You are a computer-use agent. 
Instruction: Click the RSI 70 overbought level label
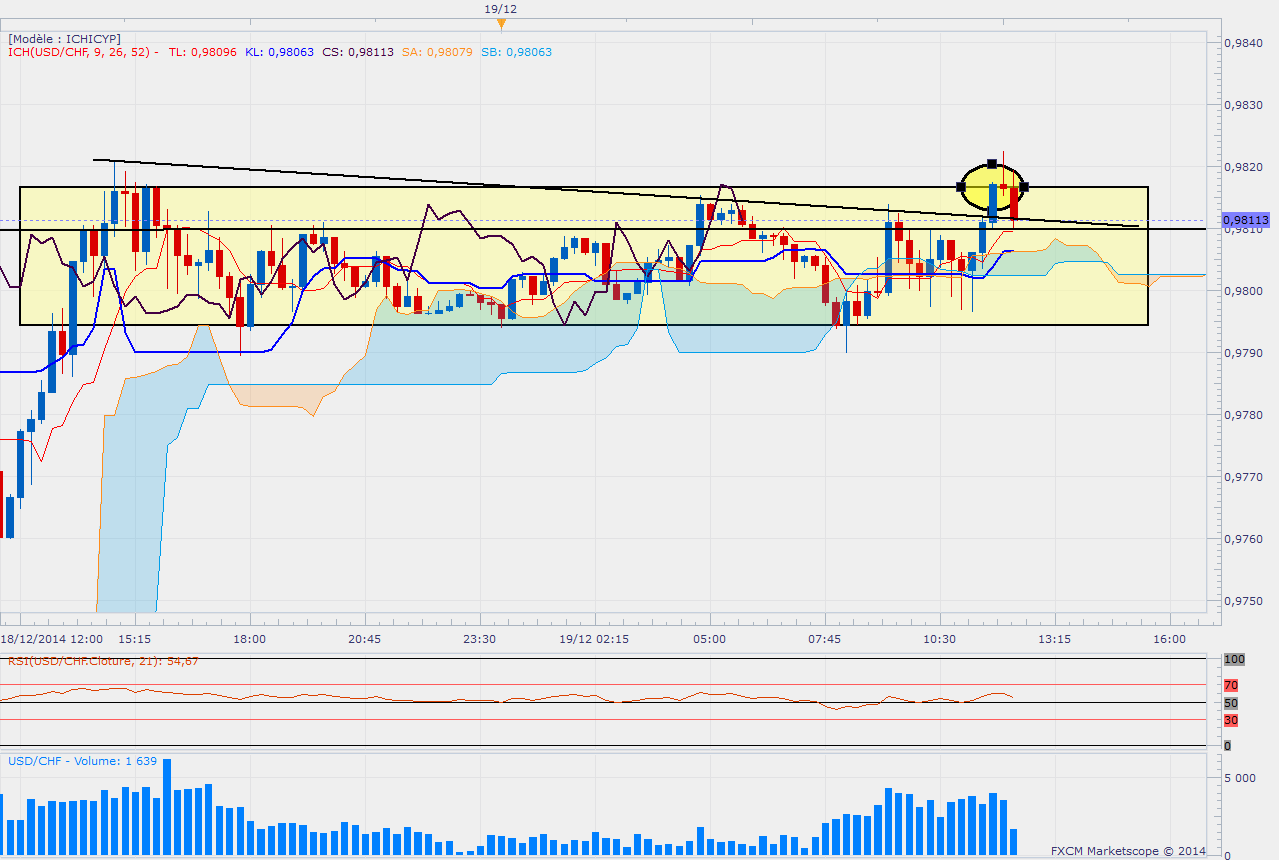point(1231,685)
